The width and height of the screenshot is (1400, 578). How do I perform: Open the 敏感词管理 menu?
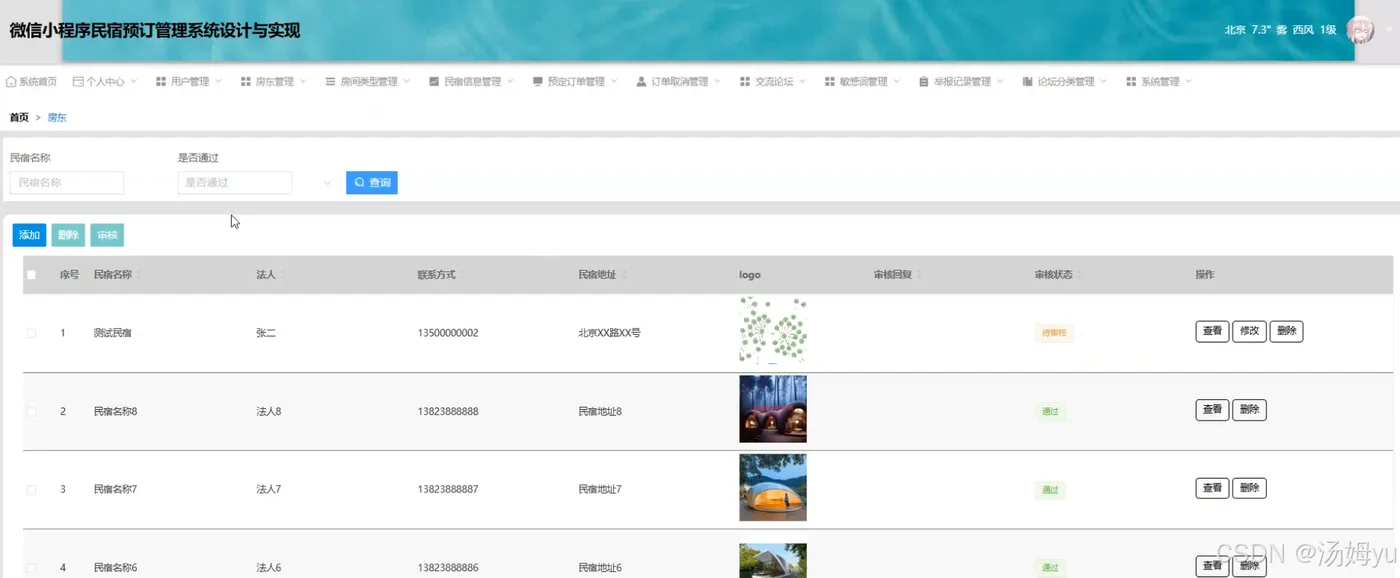tap(863, 82)
